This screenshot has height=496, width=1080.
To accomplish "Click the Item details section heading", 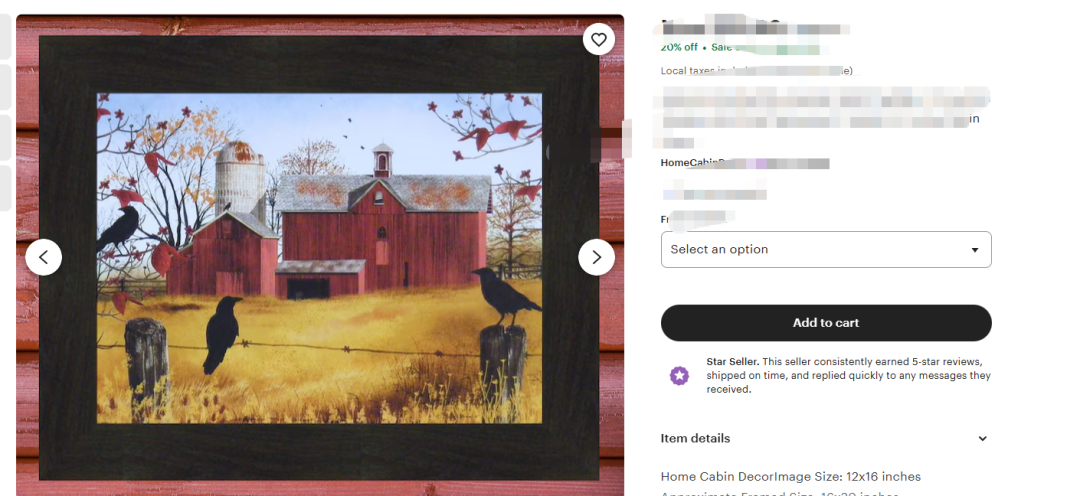I will (695, 438).
